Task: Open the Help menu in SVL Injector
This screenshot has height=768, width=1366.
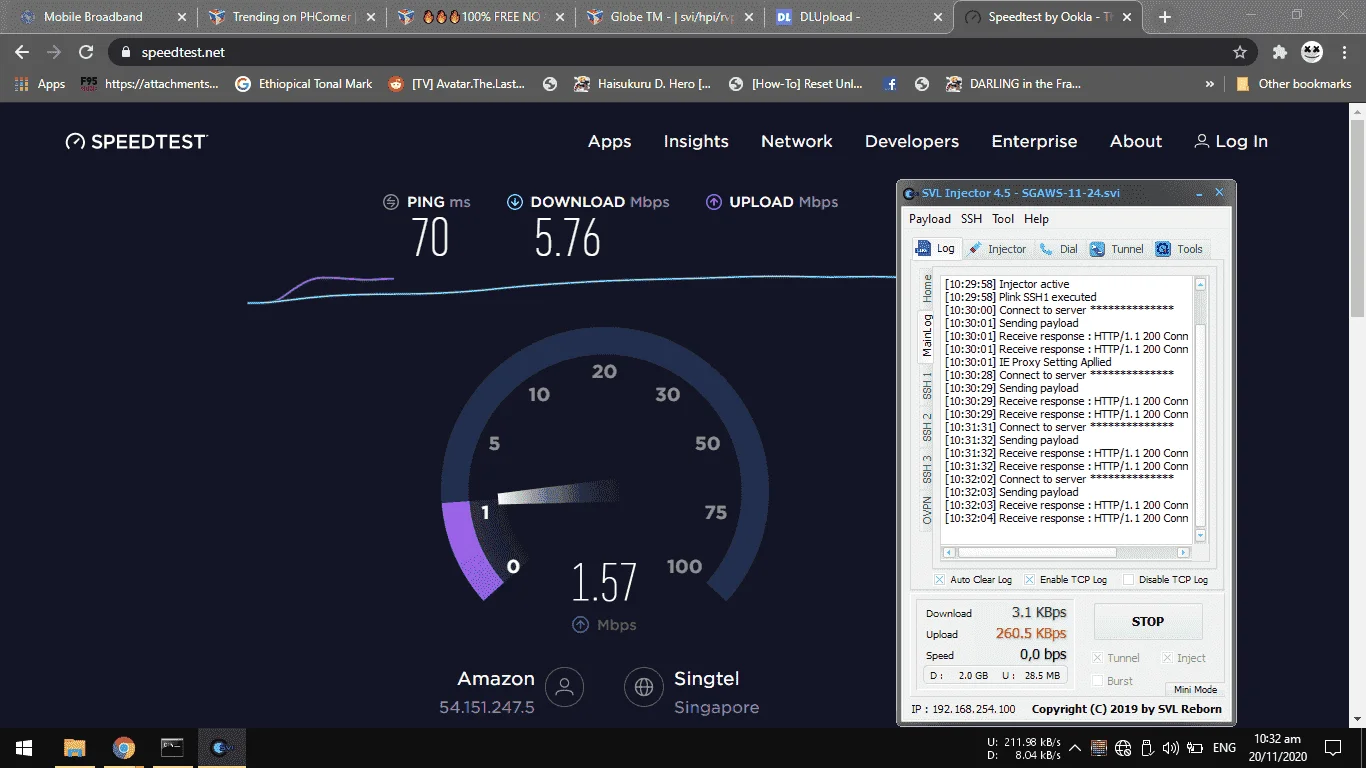Action: tap(1036, 219)
